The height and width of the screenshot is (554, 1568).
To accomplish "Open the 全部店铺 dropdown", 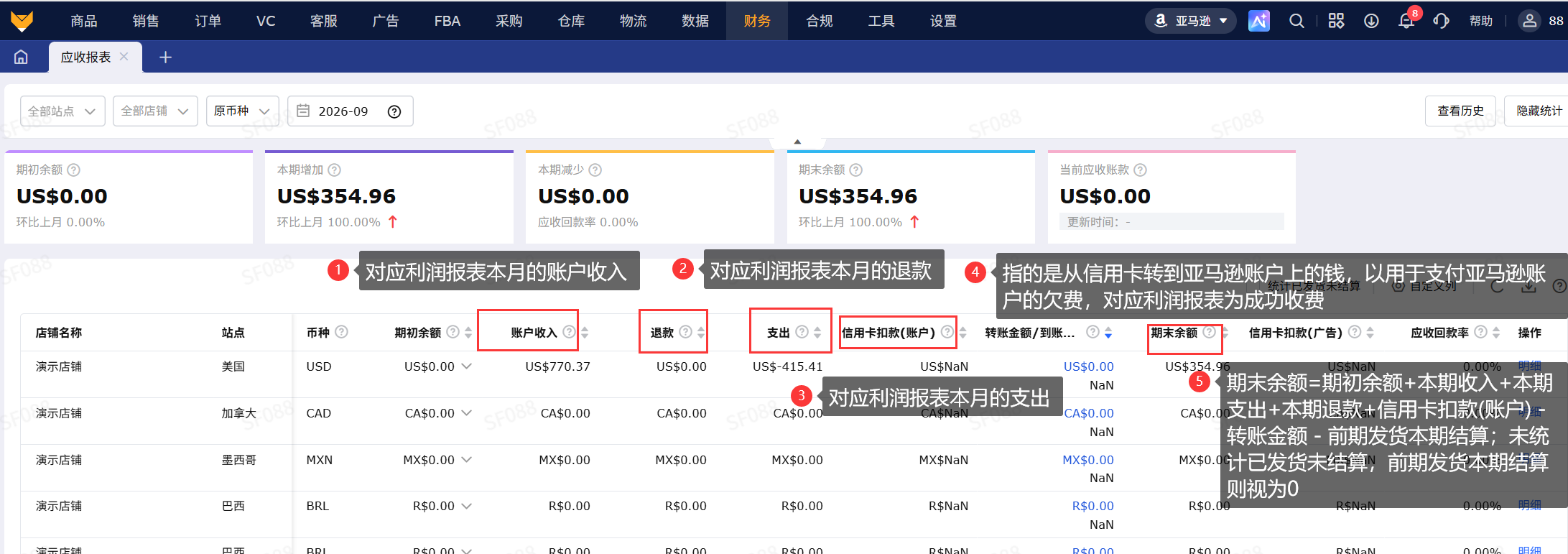I will (155, 111).
